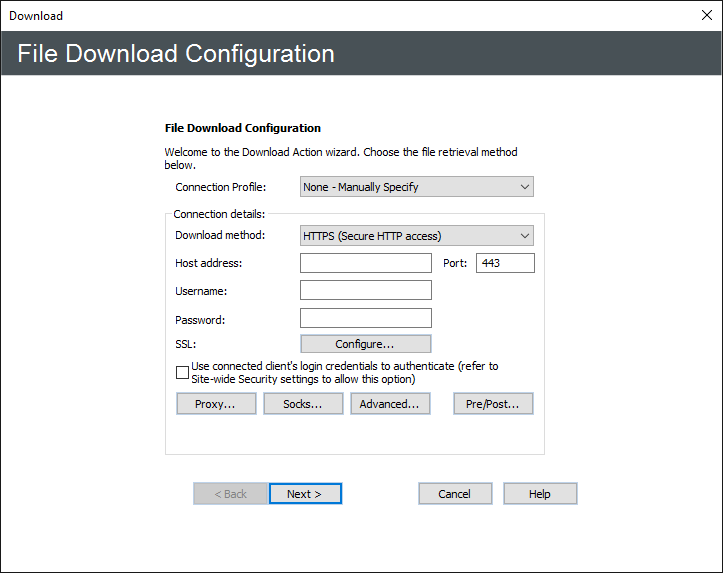Cancel the Download Action wizard
The height and width of the screenshot is (573, 723).
(x=455, y=494)
